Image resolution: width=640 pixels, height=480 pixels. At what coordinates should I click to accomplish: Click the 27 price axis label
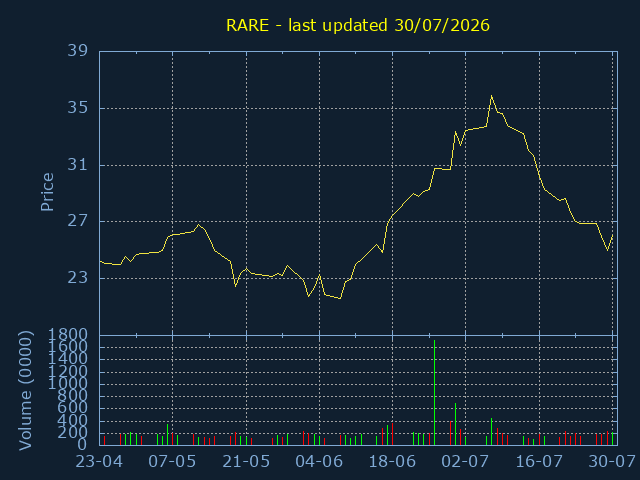[x=77, y=221]
